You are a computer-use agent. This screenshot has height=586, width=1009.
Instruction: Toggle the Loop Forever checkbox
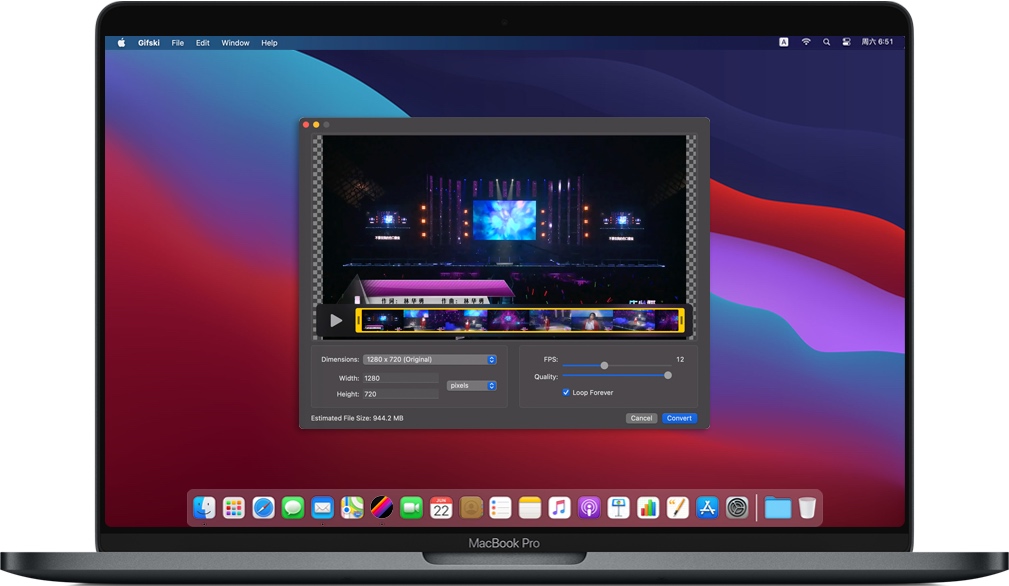[x=566, y=393]
